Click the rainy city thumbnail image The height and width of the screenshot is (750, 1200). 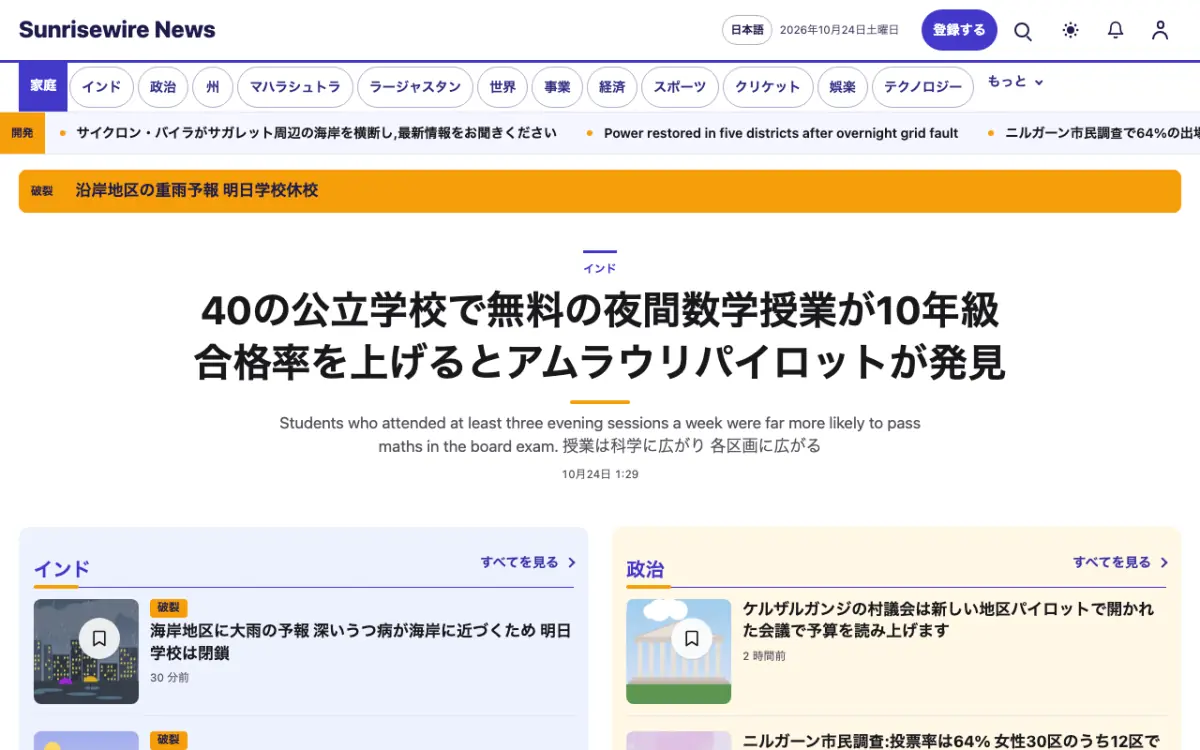[86, 651]
